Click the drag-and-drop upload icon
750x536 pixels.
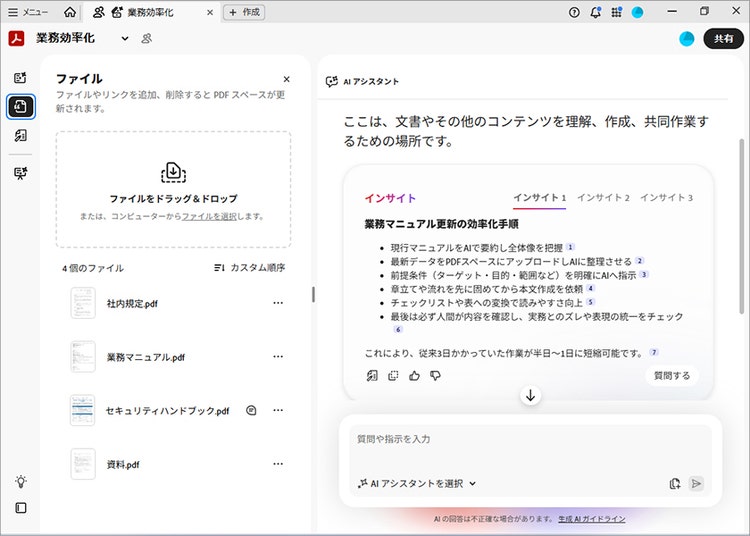(173, 173)
